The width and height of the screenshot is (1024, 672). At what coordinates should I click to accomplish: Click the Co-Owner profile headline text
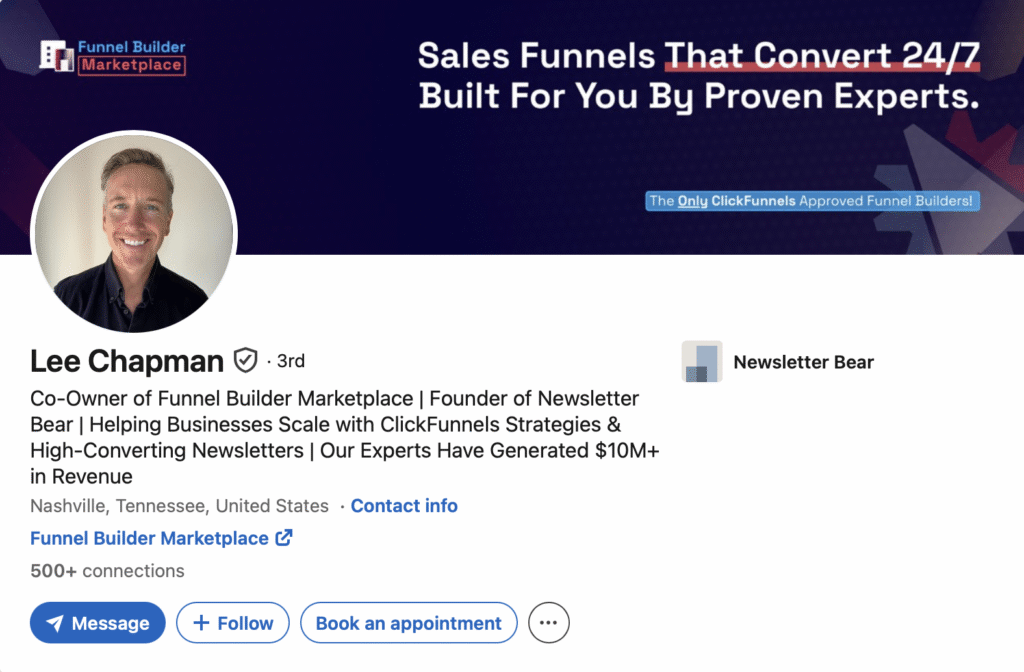[334, 437]
